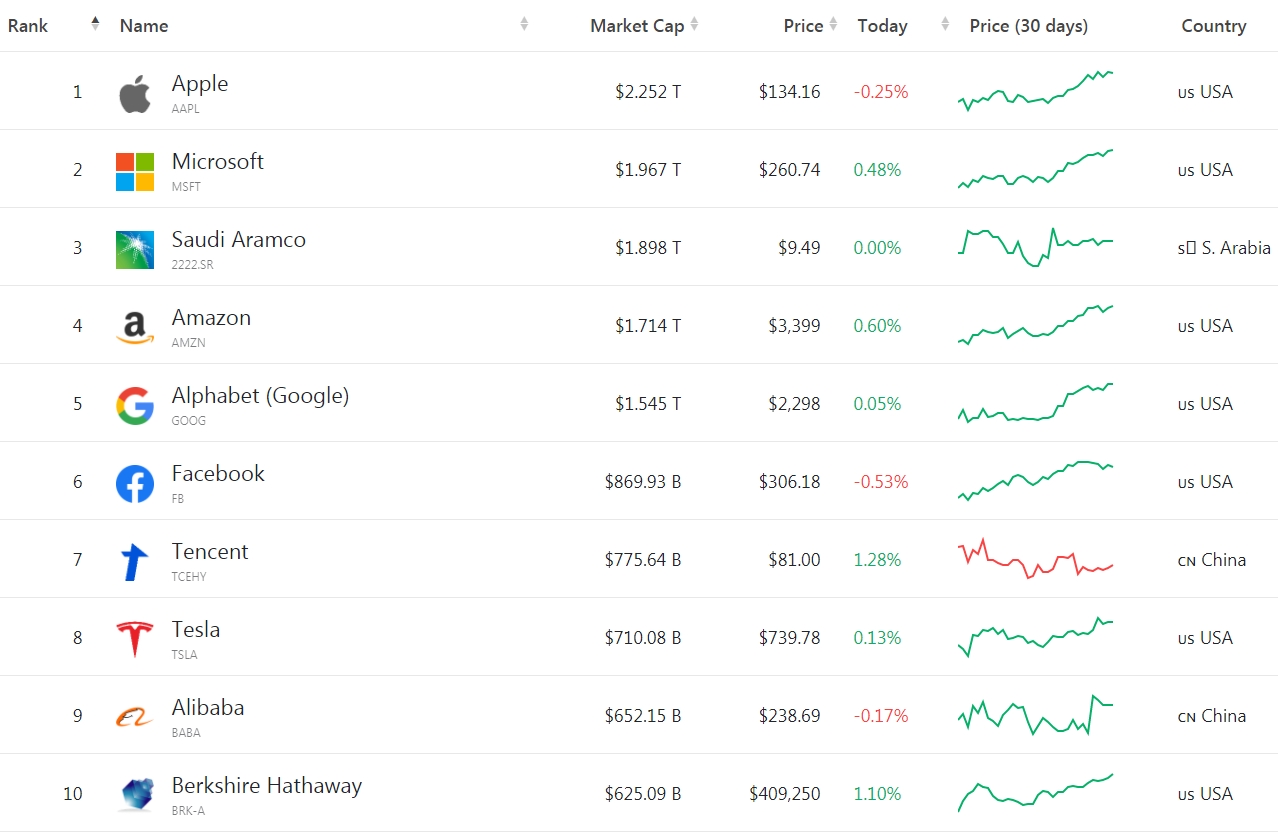
Task: Open the Apple company link
Action: pyautogui.click(x=200, y=84)
